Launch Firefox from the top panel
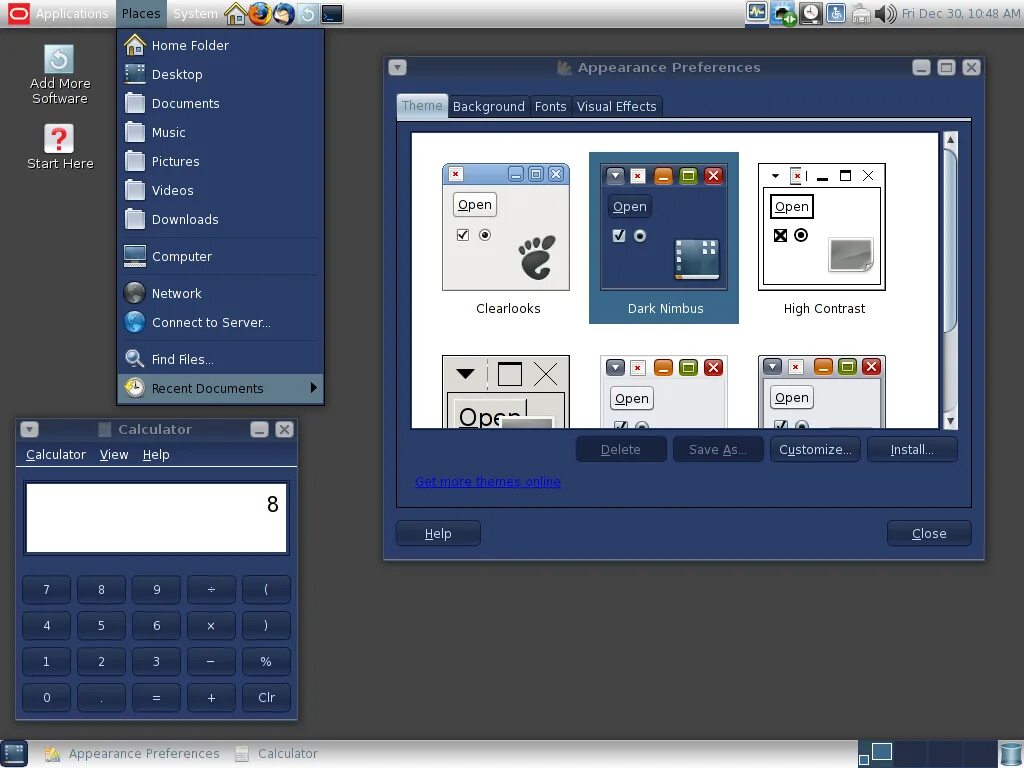 point(259,14)
